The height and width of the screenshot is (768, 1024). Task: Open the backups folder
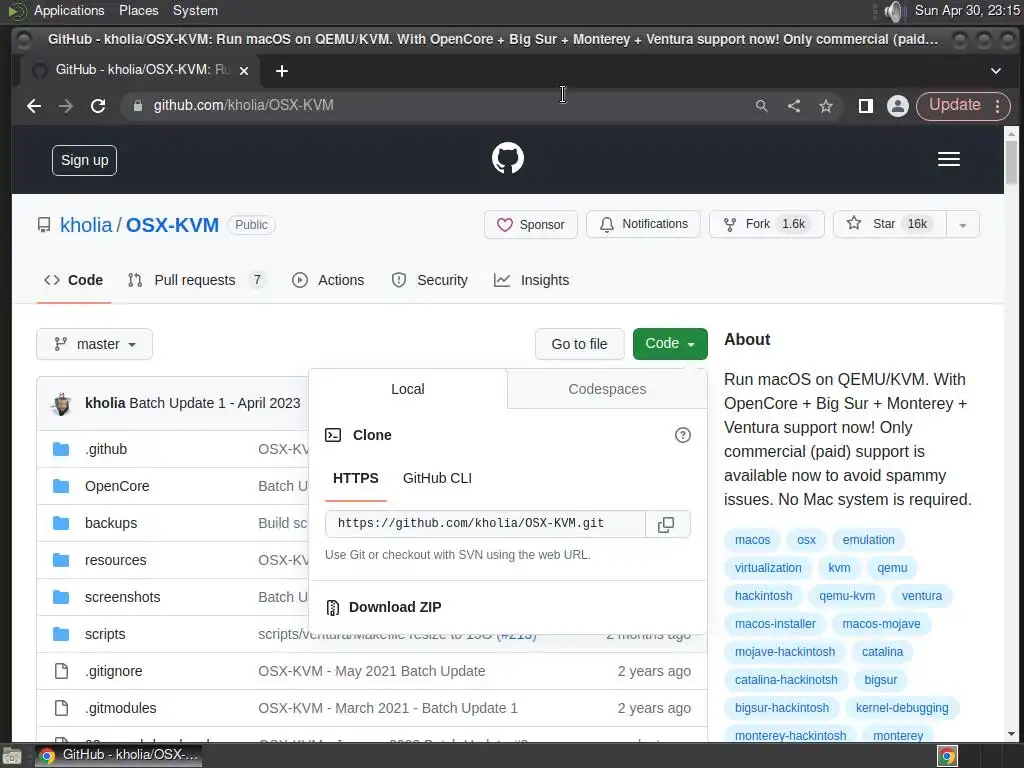111,523
